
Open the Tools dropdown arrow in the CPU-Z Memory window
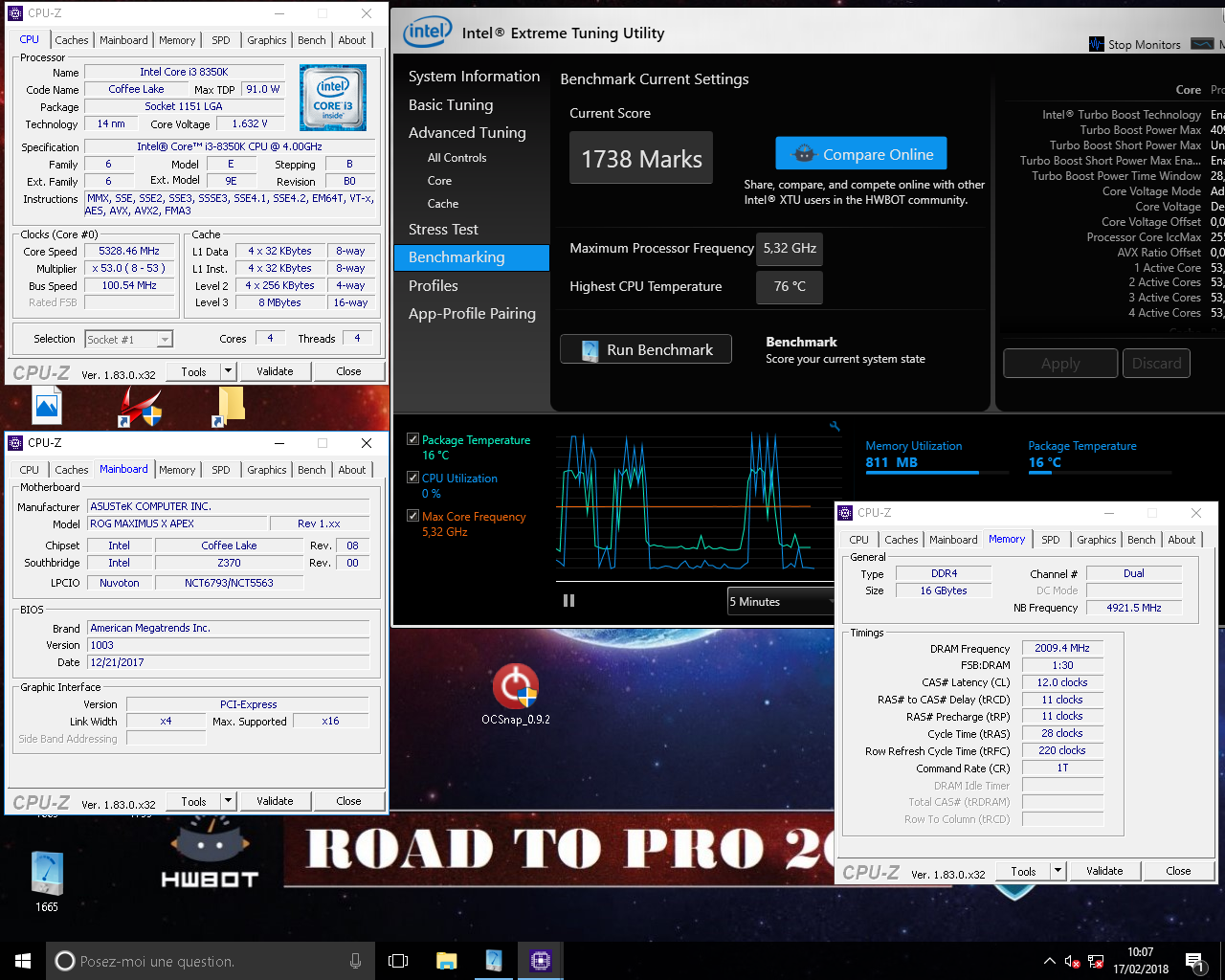click(1058, 871)
